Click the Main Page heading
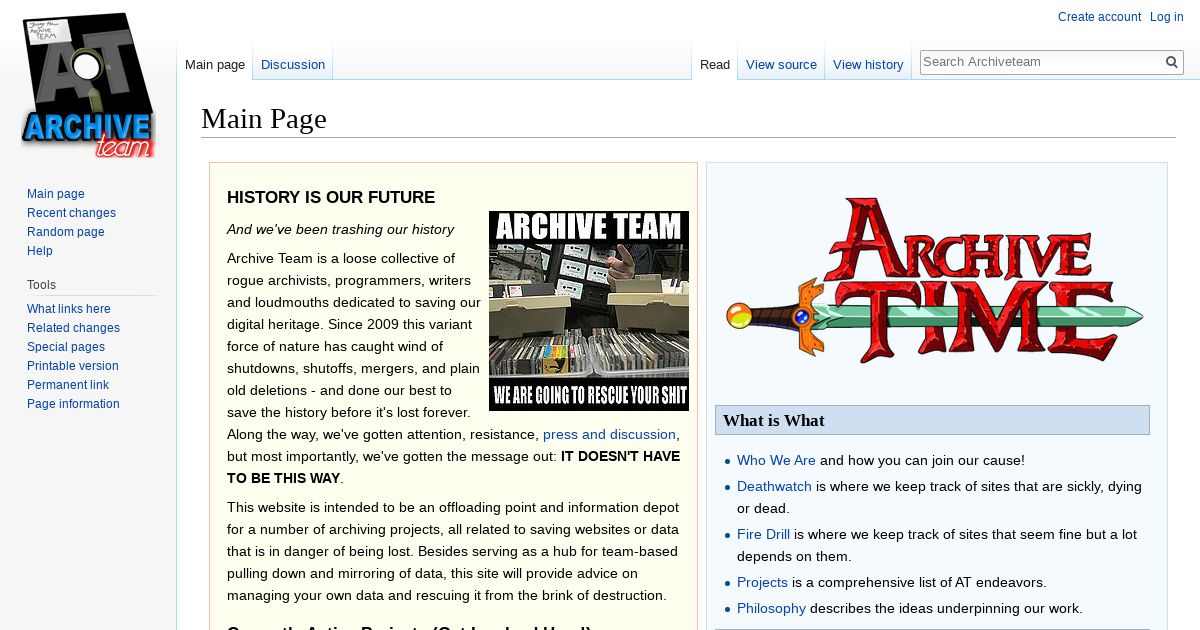The image size is (1200, 630). pos(264,119)
